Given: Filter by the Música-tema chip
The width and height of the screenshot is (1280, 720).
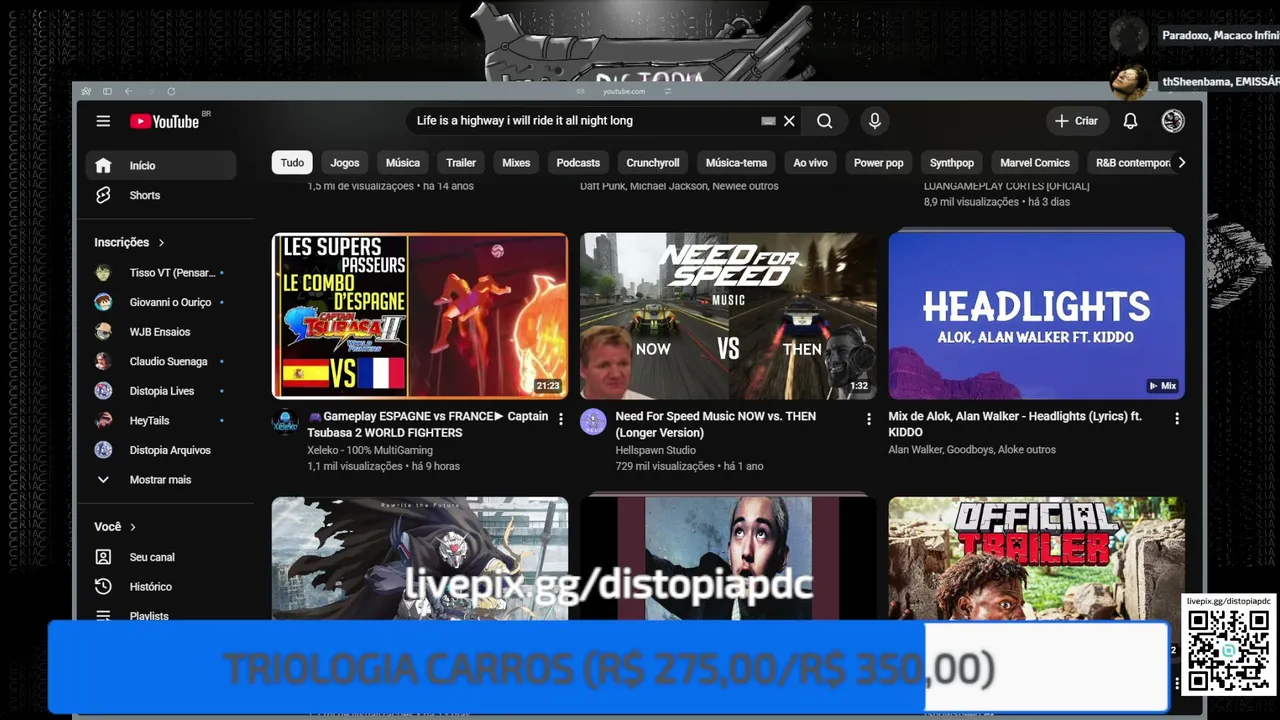Looking at the screenshot, I should click(x=736, y=163).
